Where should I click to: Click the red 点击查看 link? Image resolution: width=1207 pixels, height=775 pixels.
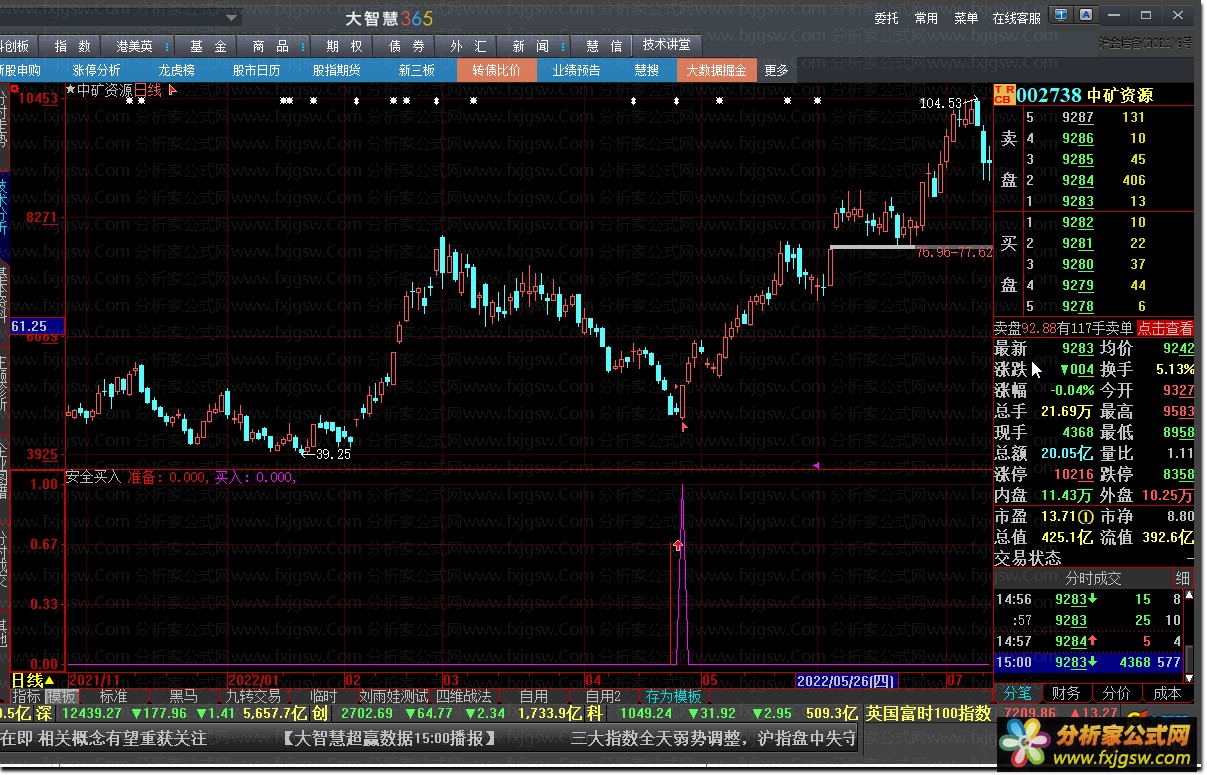[x=1165, y=328]
